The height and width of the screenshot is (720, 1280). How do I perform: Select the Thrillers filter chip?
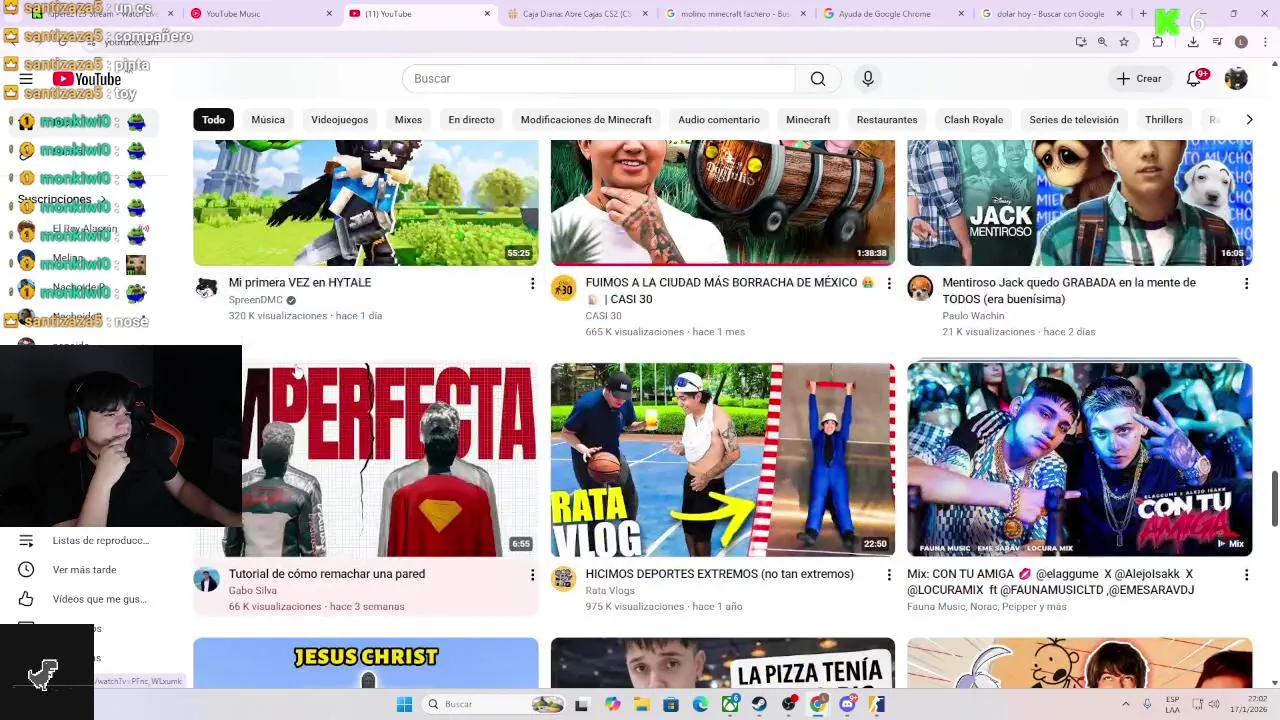(x=1164, y=120)
